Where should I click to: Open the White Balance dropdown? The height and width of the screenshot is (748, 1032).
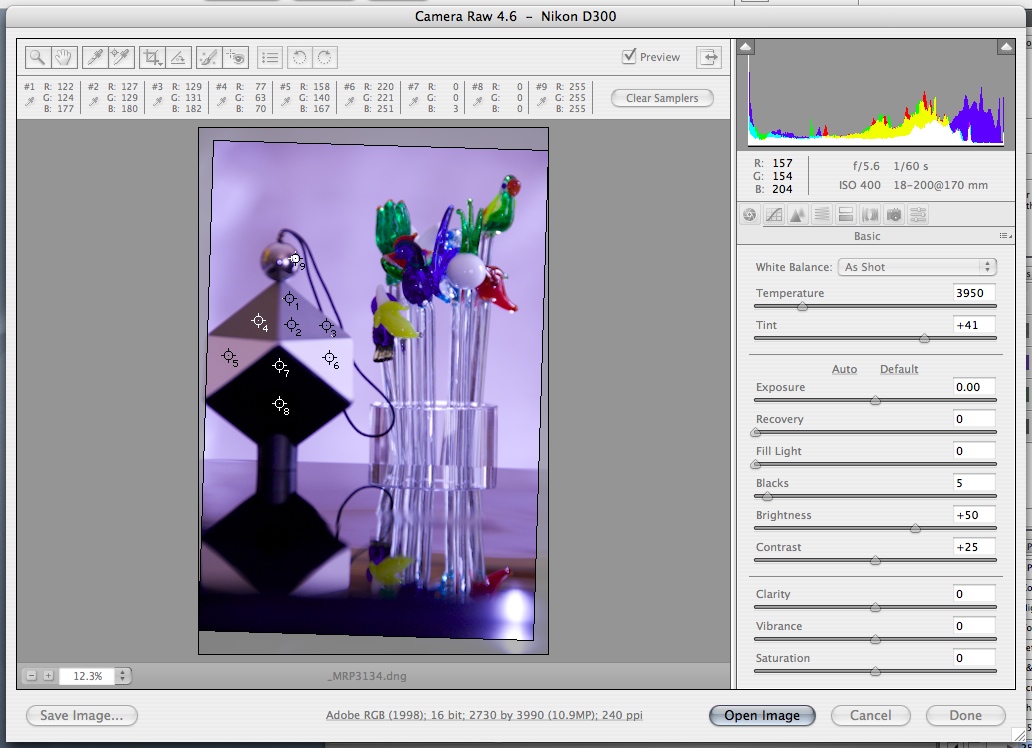click(x=918, y=267)
